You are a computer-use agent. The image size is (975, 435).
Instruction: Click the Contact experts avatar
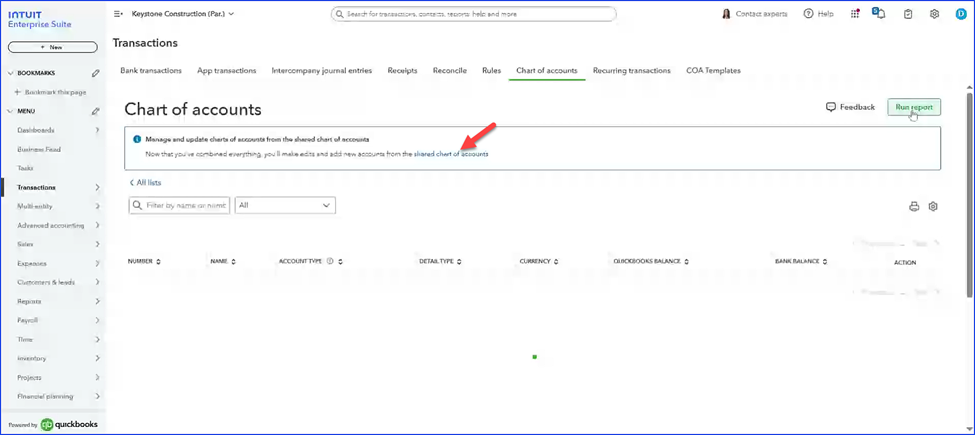click(726, 14)
